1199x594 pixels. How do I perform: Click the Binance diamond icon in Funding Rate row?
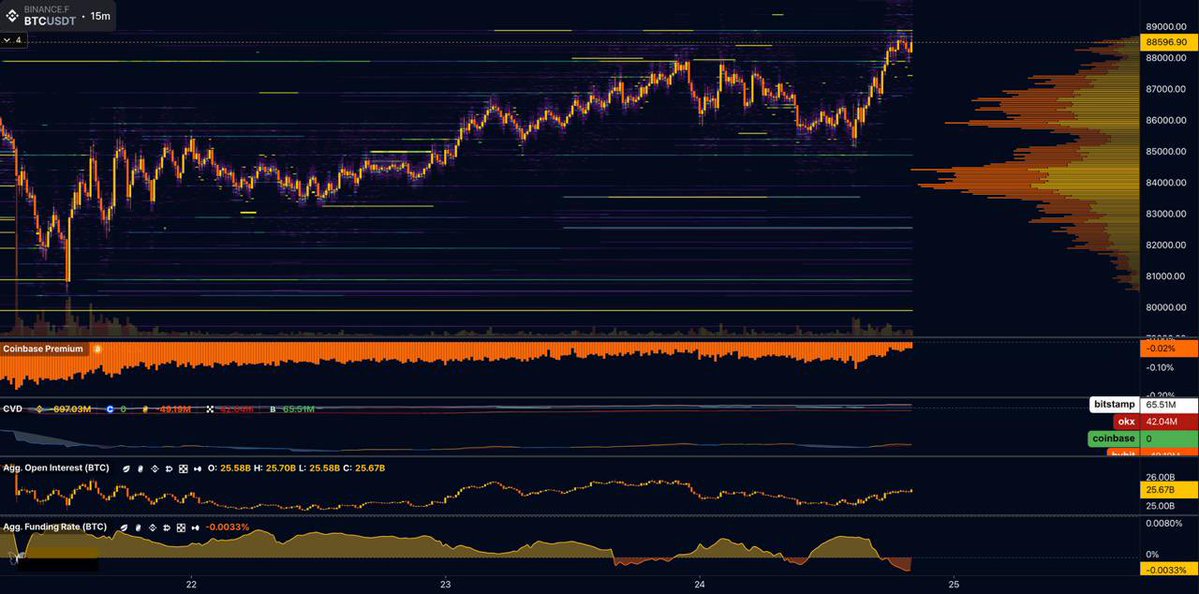click(152, 527)
